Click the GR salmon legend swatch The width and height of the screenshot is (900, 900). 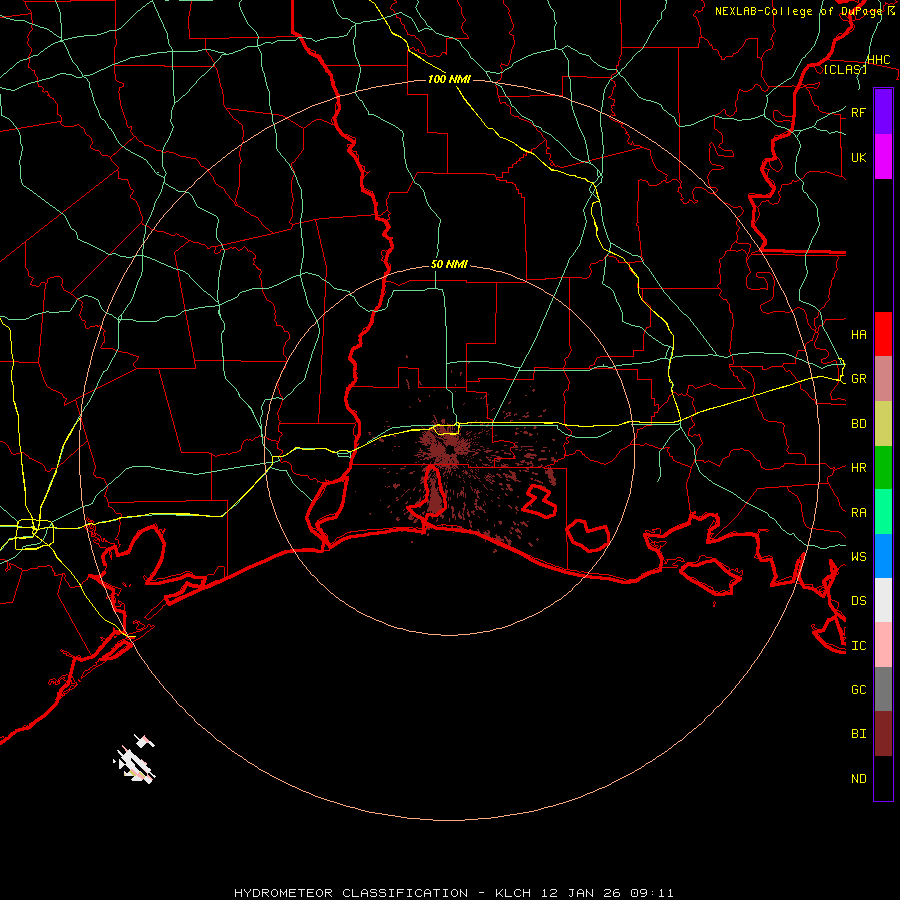[883, 378]
